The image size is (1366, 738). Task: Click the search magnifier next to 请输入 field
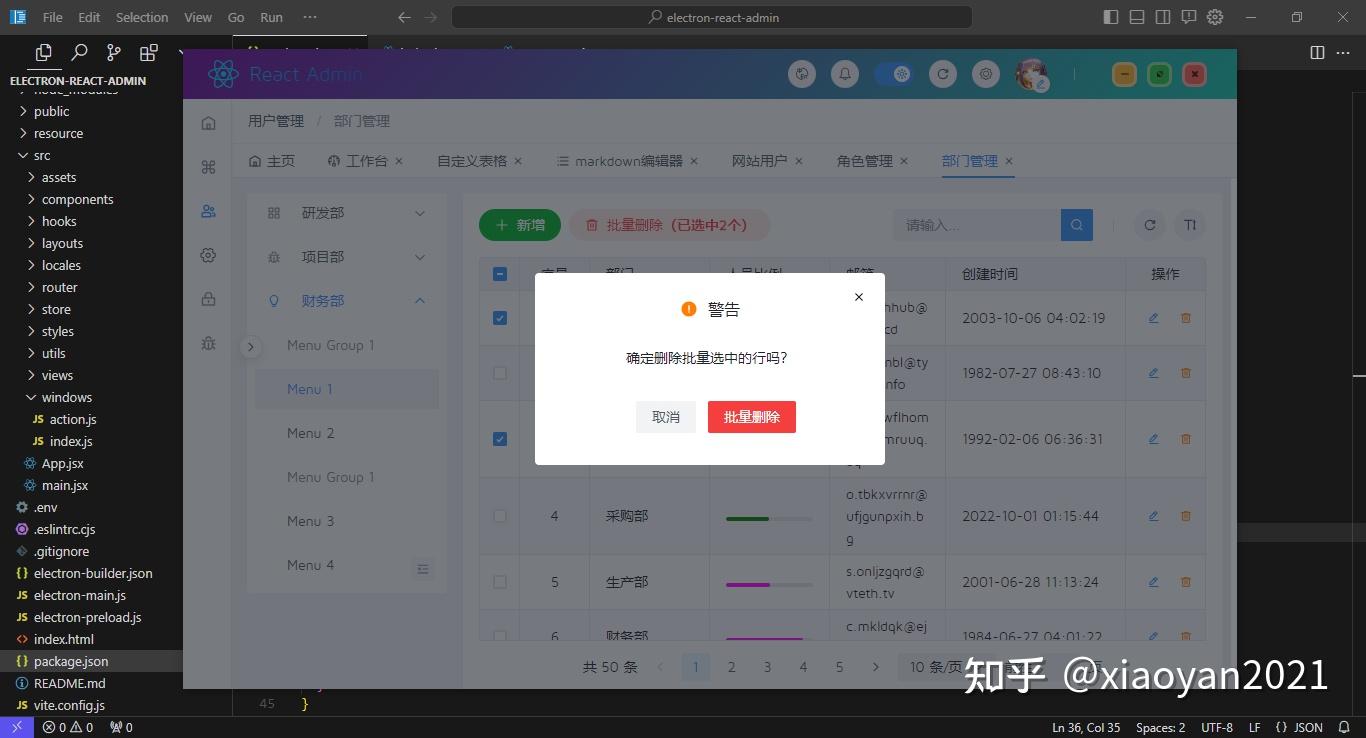[1076, 224]
